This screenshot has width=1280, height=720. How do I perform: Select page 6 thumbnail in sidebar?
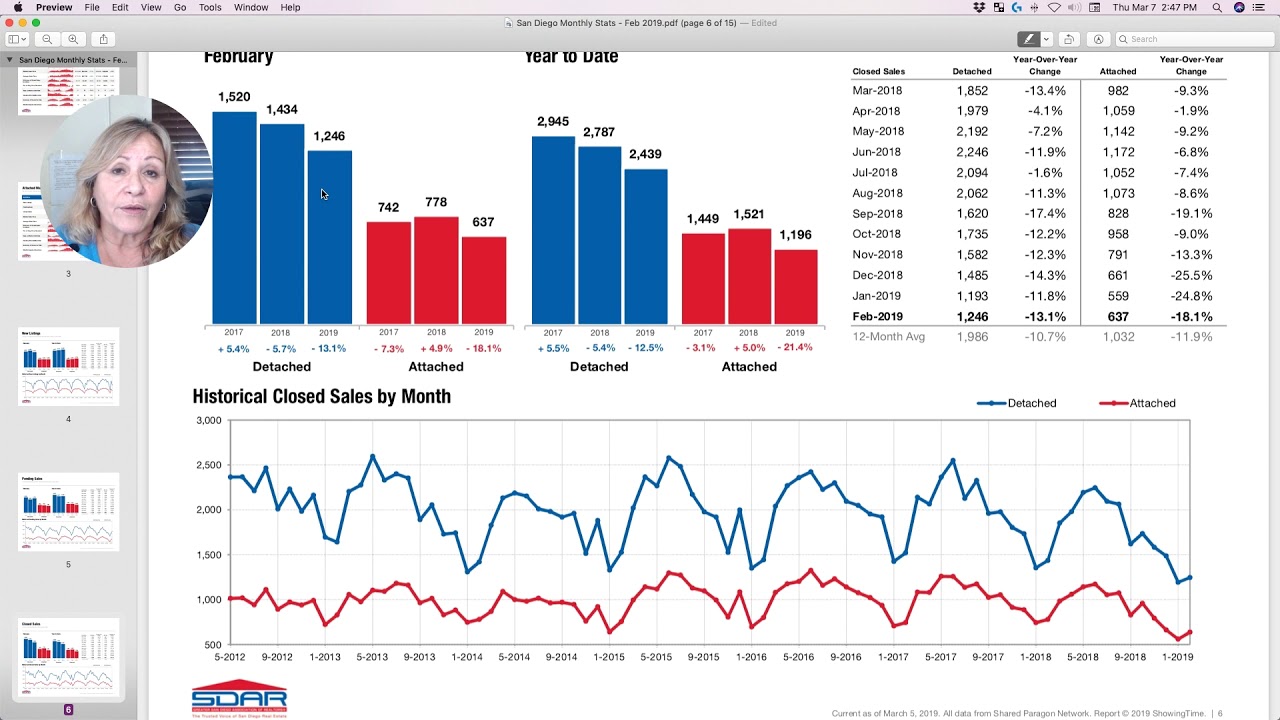(68, 657)
